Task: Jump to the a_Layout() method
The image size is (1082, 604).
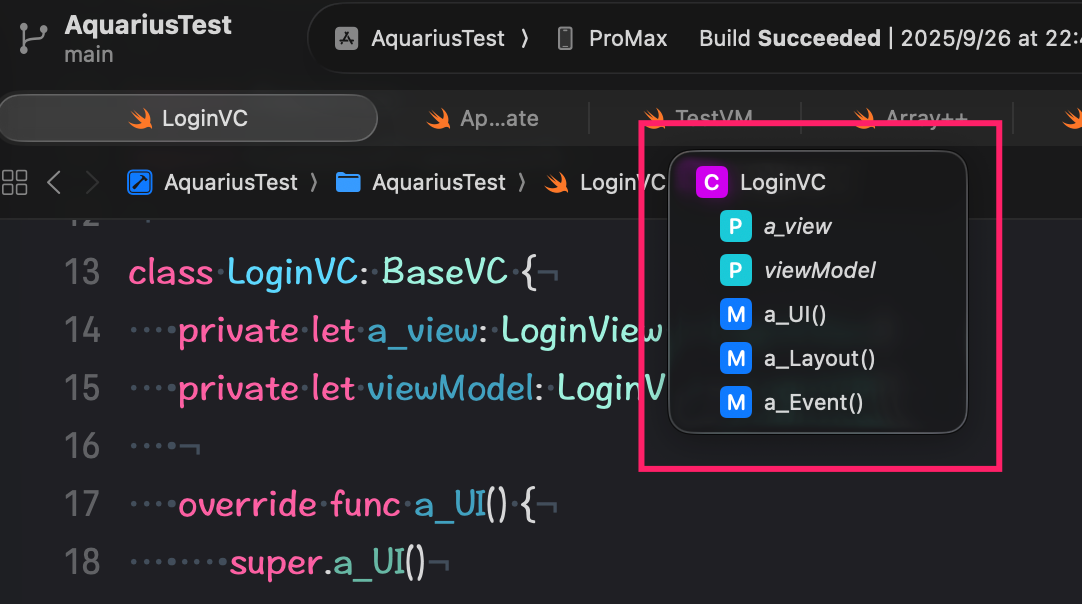Action: (819, 358)
